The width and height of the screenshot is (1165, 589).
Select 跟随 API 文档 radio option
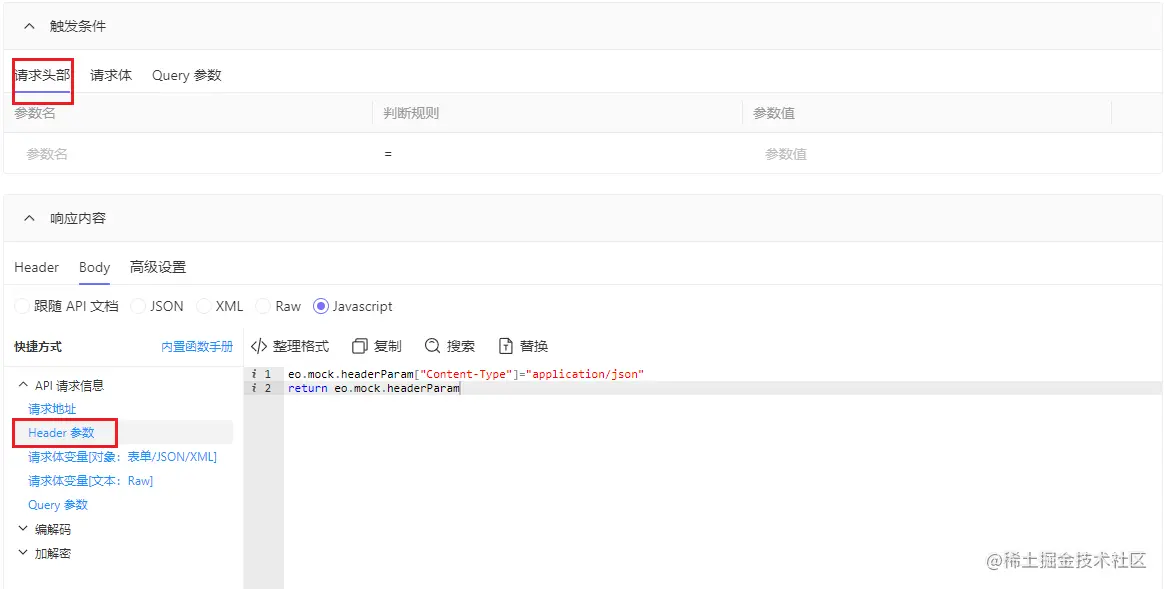[x=22, y=306]
